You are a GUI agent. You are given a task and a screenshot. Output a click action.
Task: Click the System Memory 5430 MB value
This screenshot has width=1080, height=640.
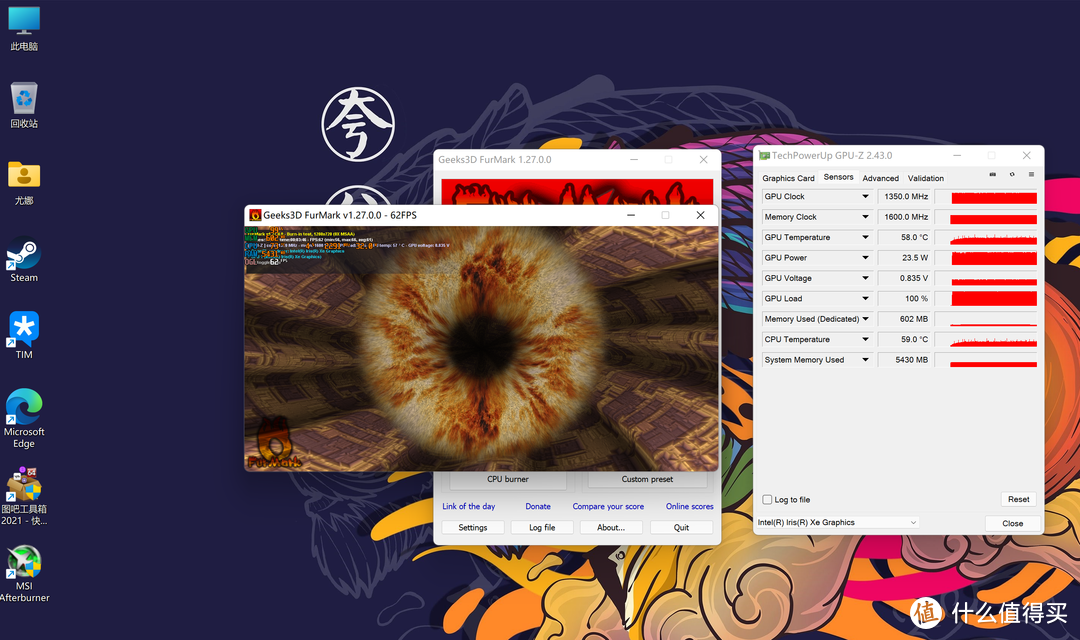904,360
